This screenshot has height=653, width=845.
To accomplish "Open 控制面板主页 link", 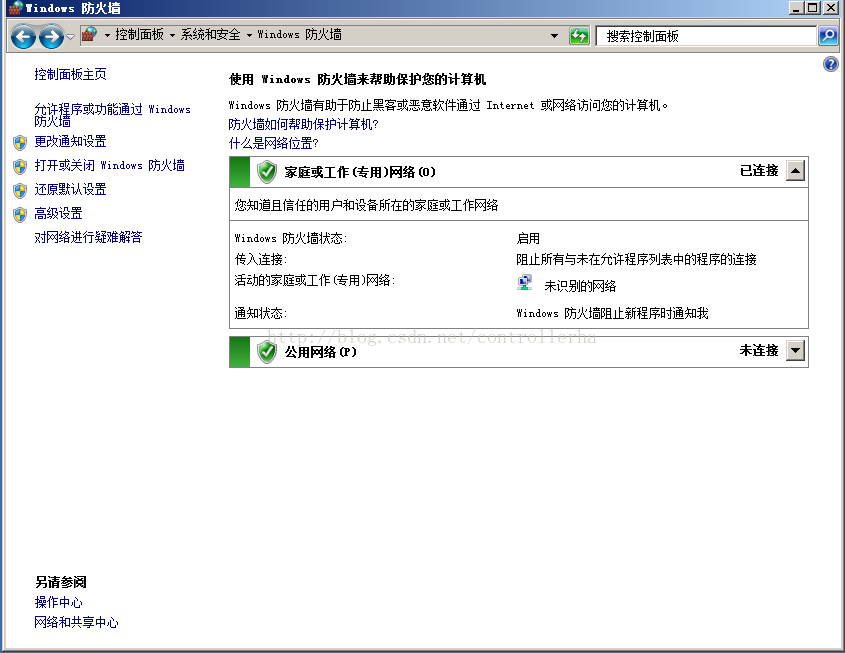I will pyautogui.click(x=70, y=74).
